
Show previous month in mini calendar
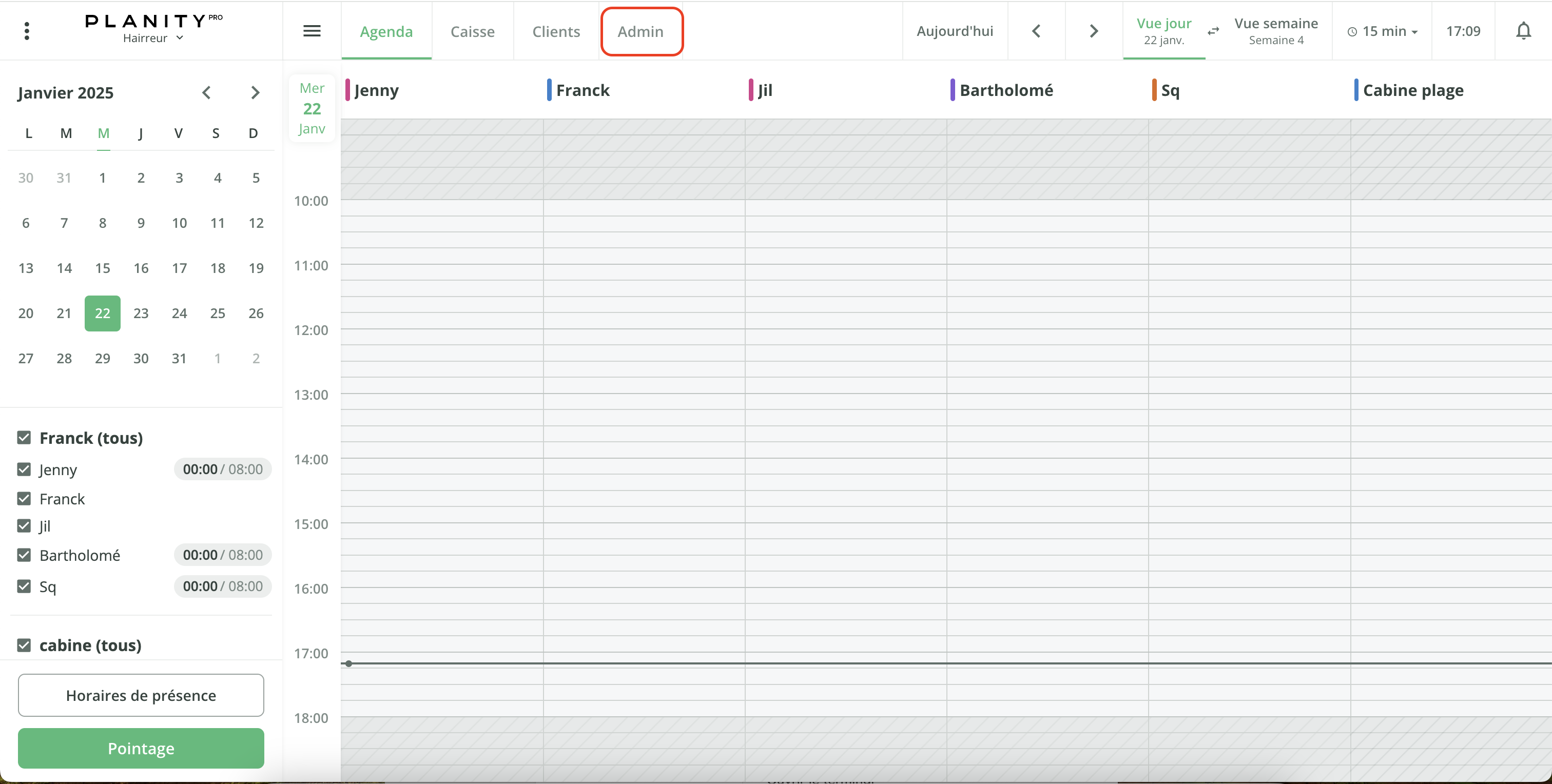[206, 93]
